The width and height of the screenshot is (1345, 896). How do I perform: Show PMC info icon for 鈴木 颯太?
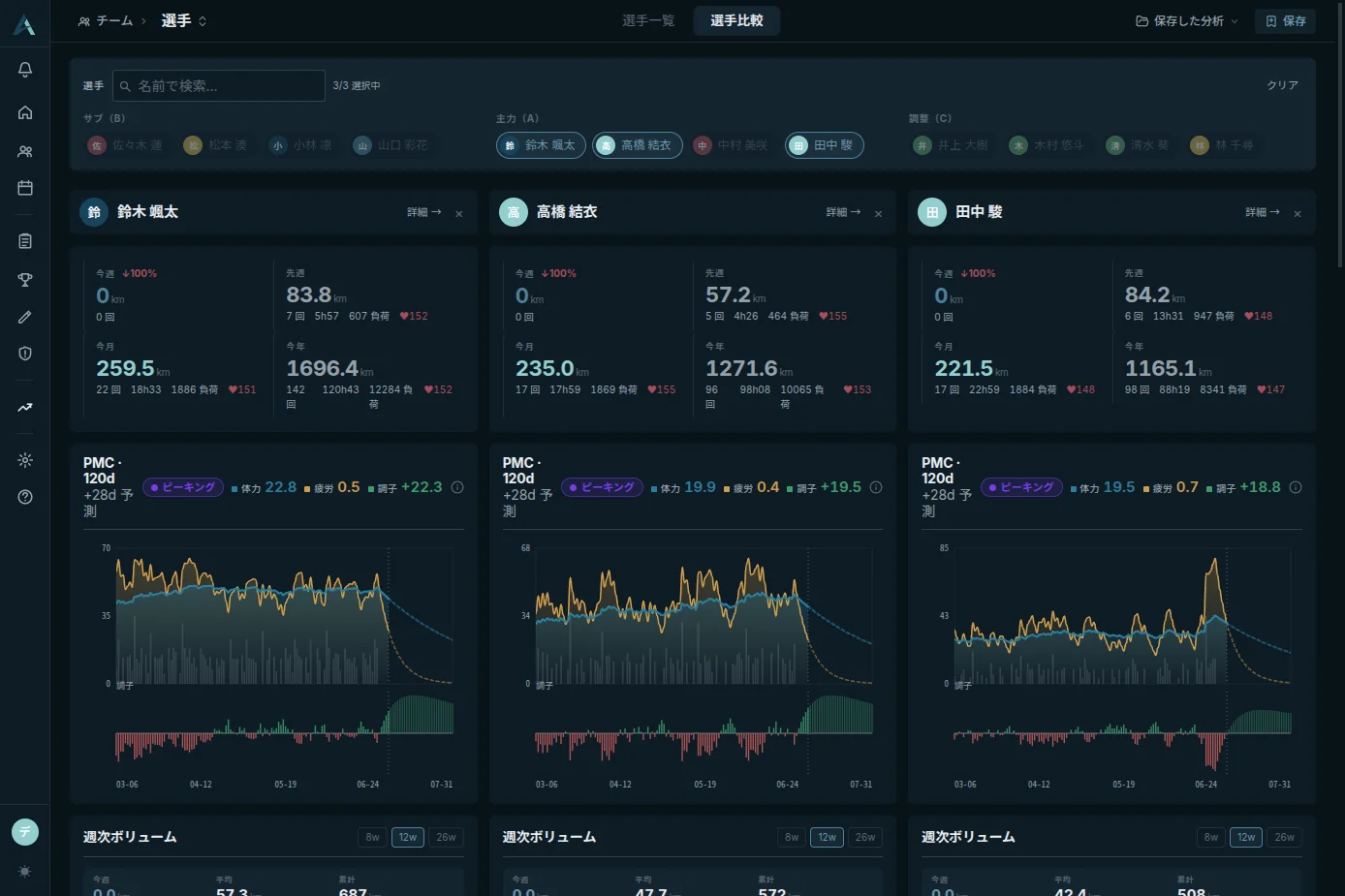pyautogui.click(x=457, y=487)
